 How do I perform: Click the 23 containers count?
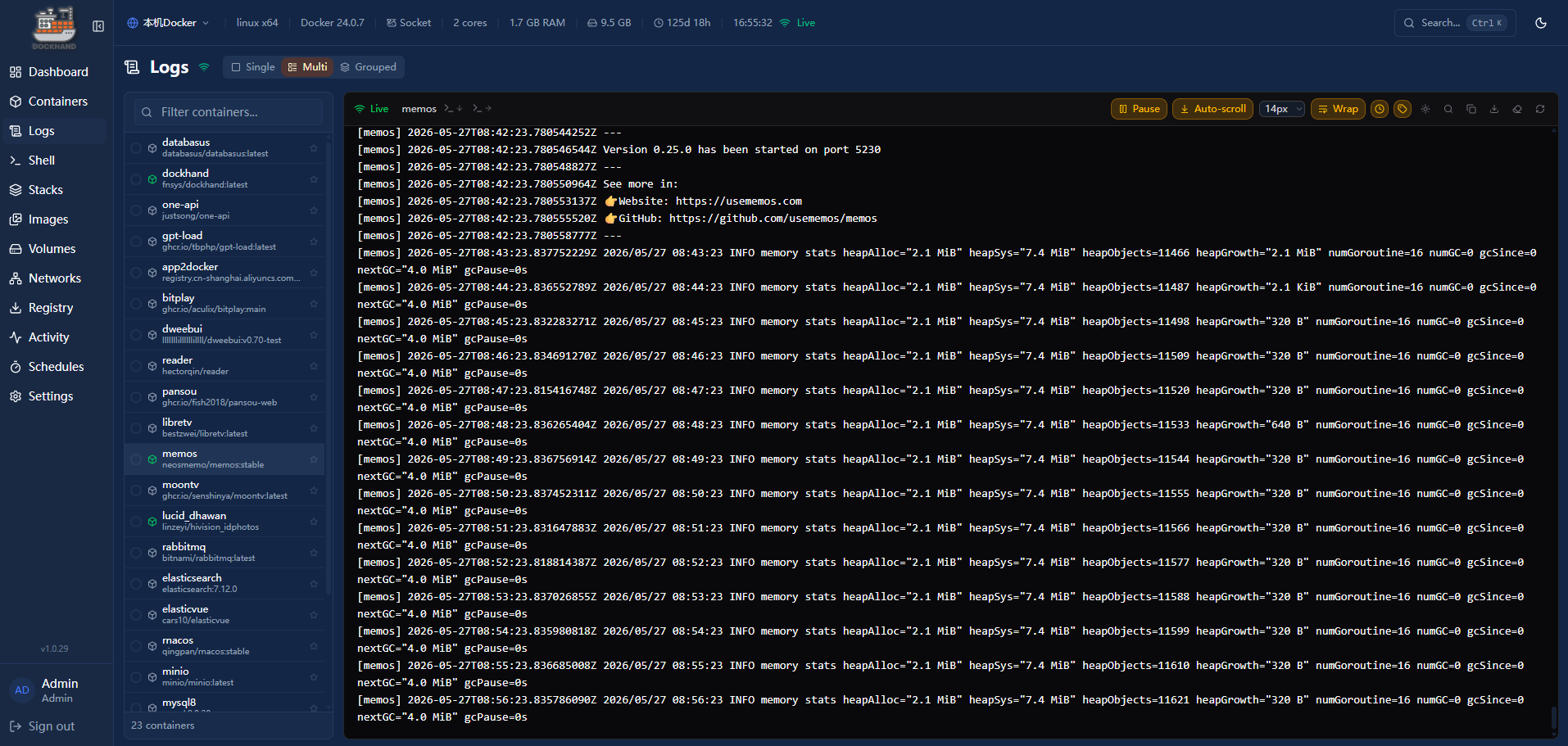[163, 726]
